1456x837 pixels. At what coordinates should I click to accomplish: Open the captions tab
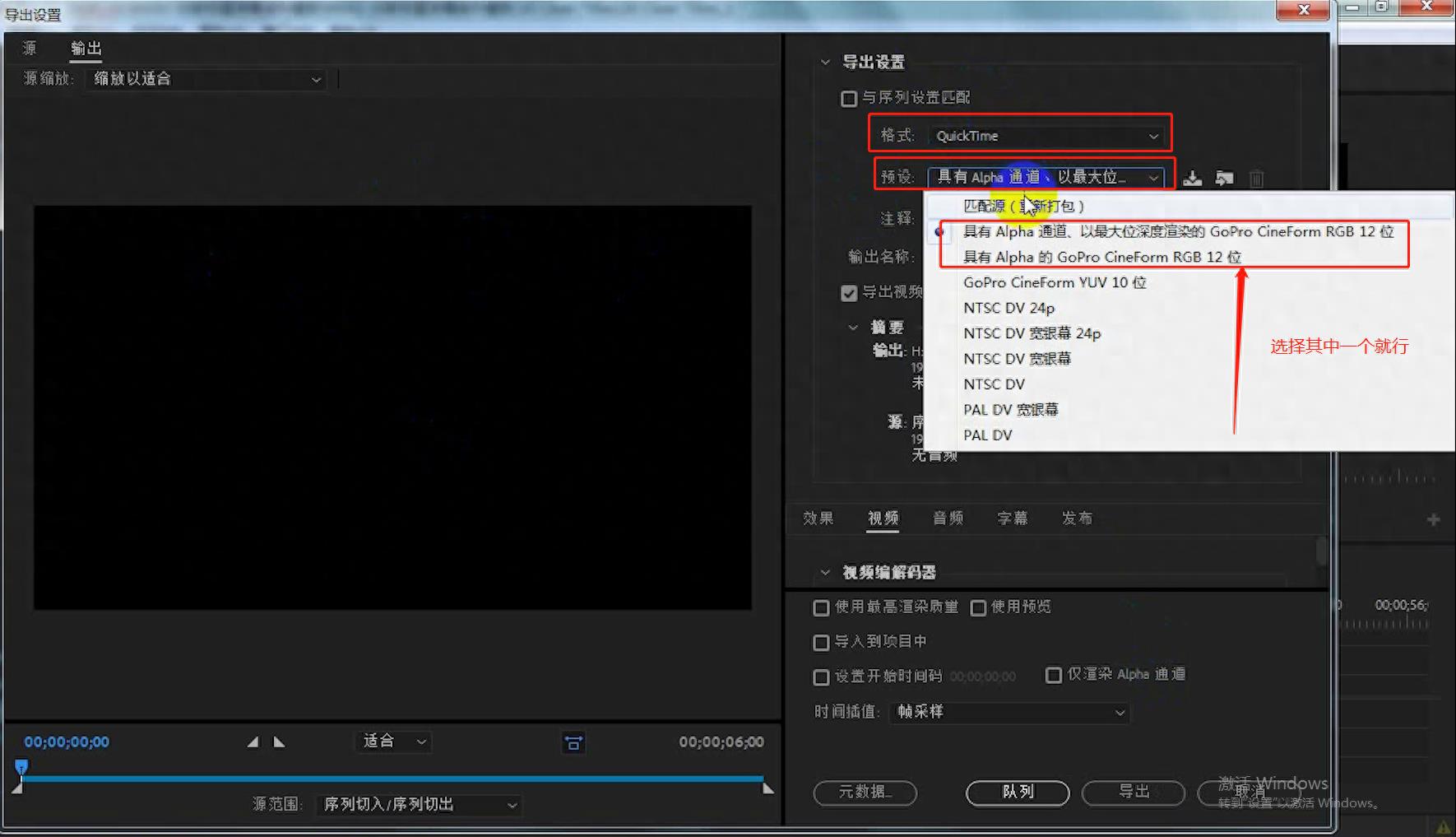[x=1013, y=518]
